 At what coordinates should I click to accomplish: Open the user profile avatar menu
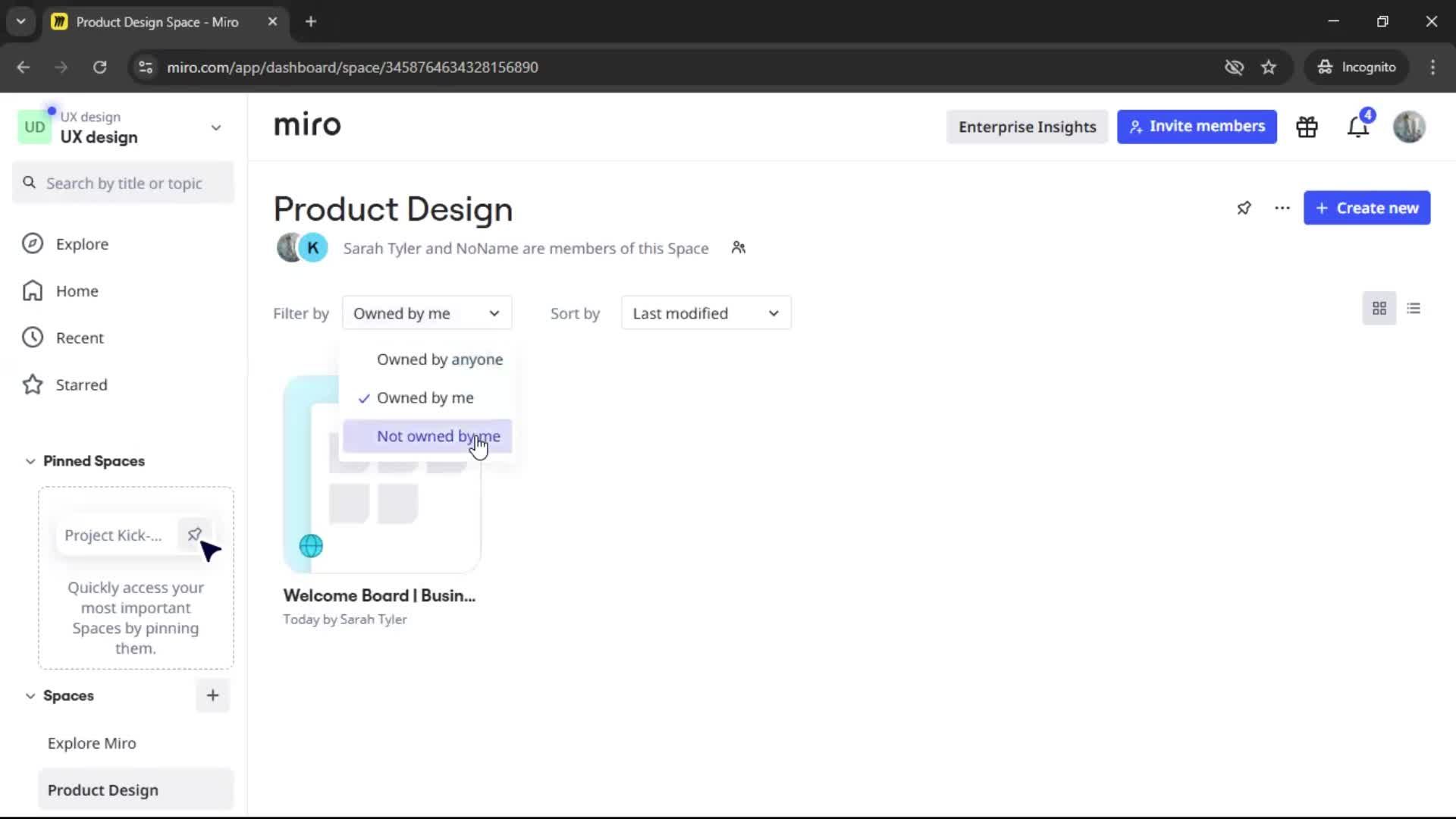(1409, 127)
